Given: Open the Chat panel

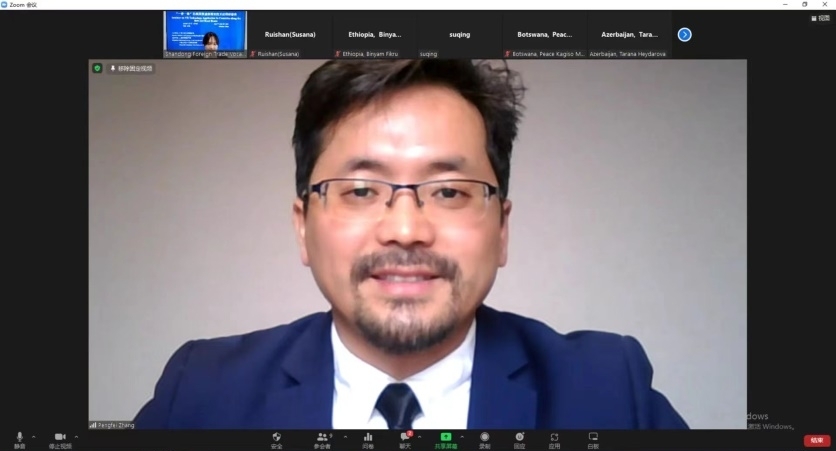Looking at the screenshot, I should [405, 438].
